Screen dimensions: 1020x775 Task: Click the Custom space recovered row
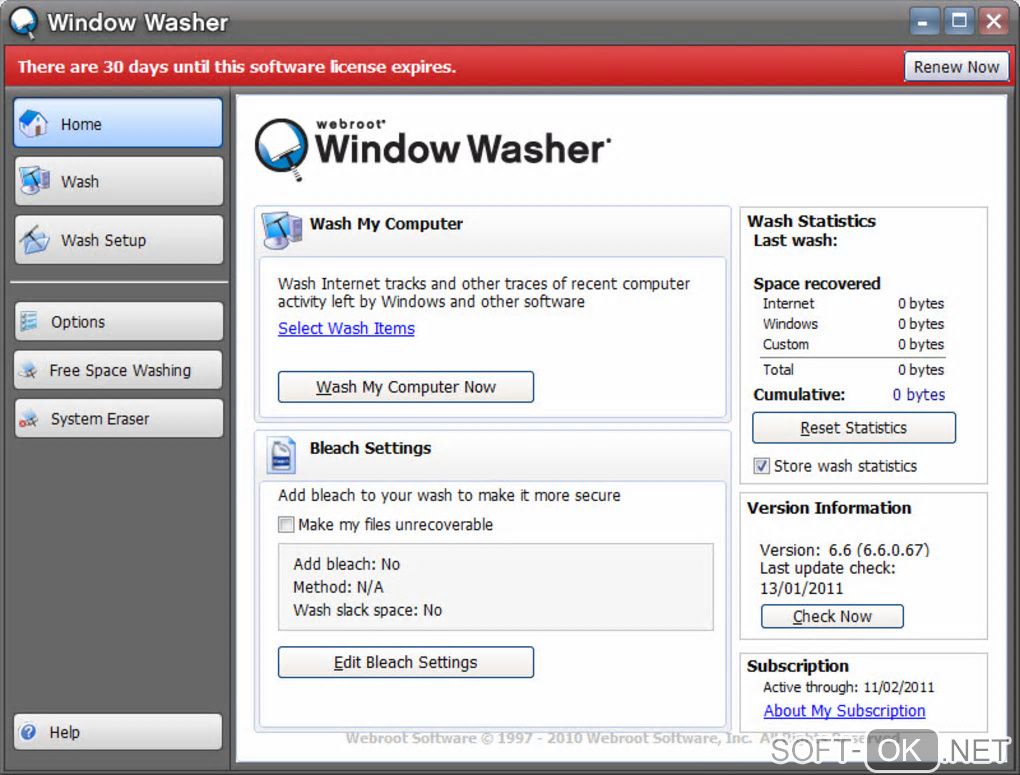(x=853, y=344)
